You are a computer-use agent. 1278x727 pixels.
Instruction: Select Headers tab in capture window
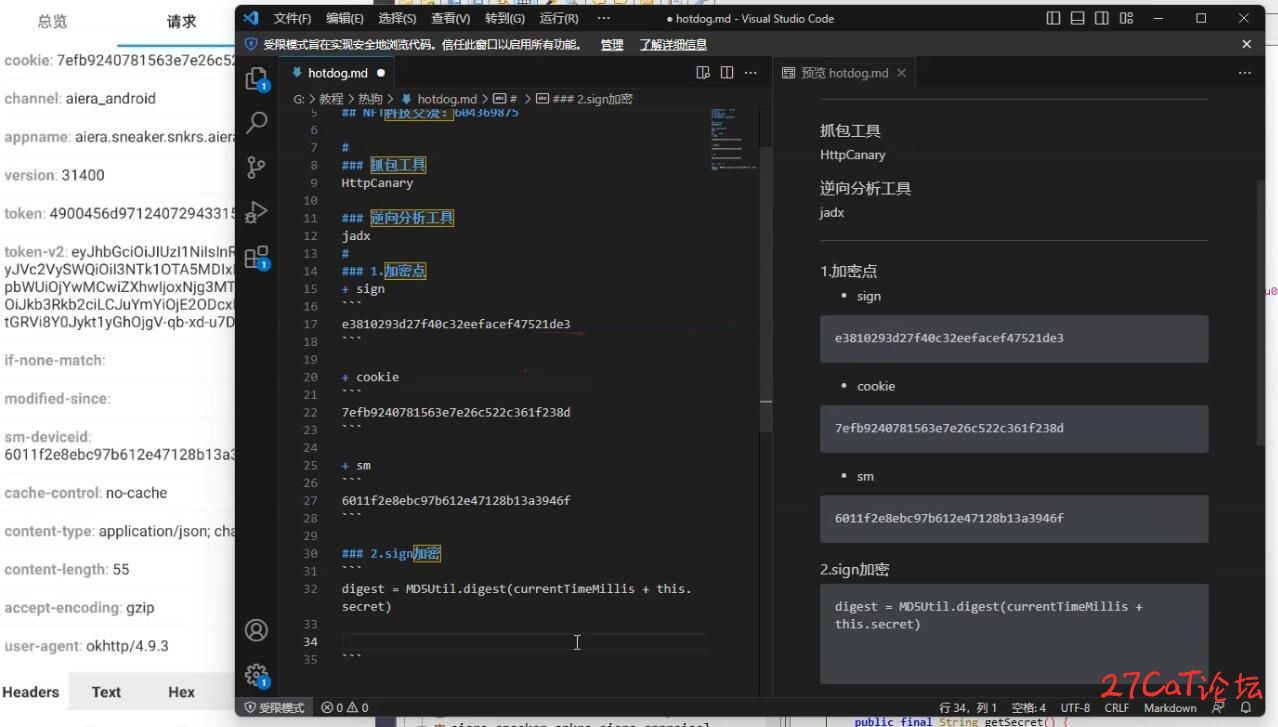pyautogui.click(x=30, y=692)
